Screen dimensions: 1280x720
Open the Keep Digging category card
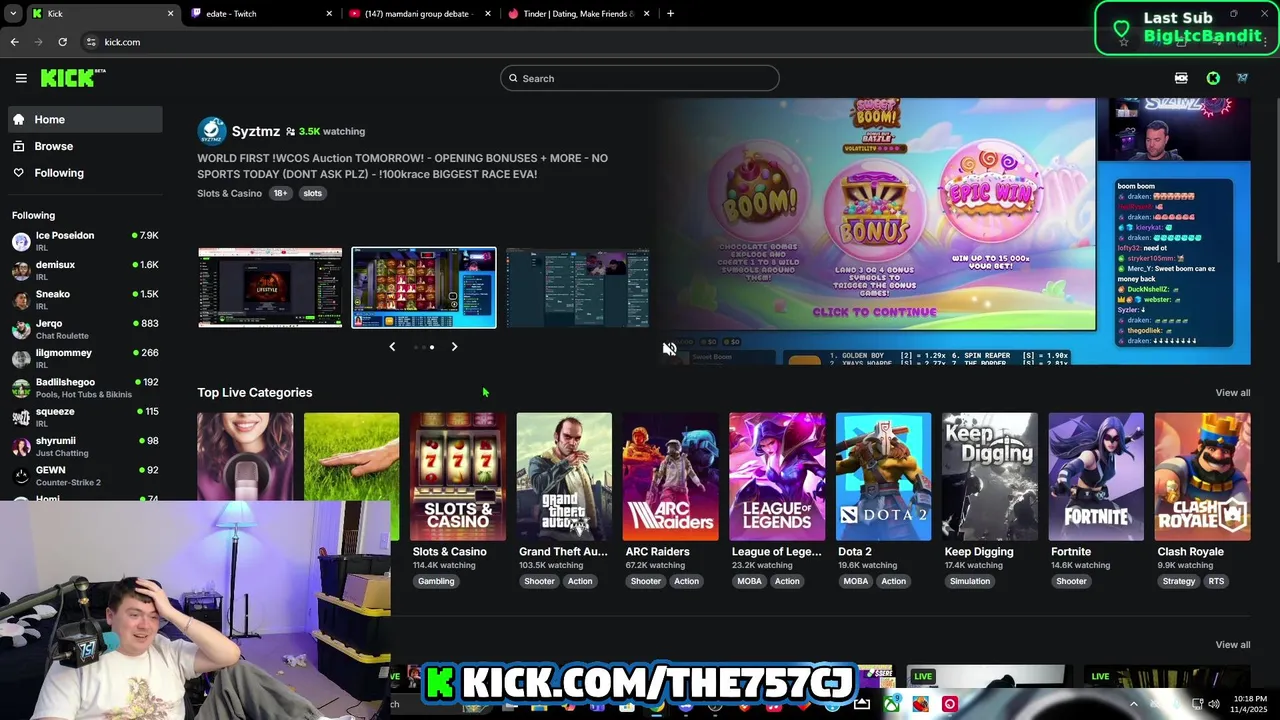(x=990, y=477)
